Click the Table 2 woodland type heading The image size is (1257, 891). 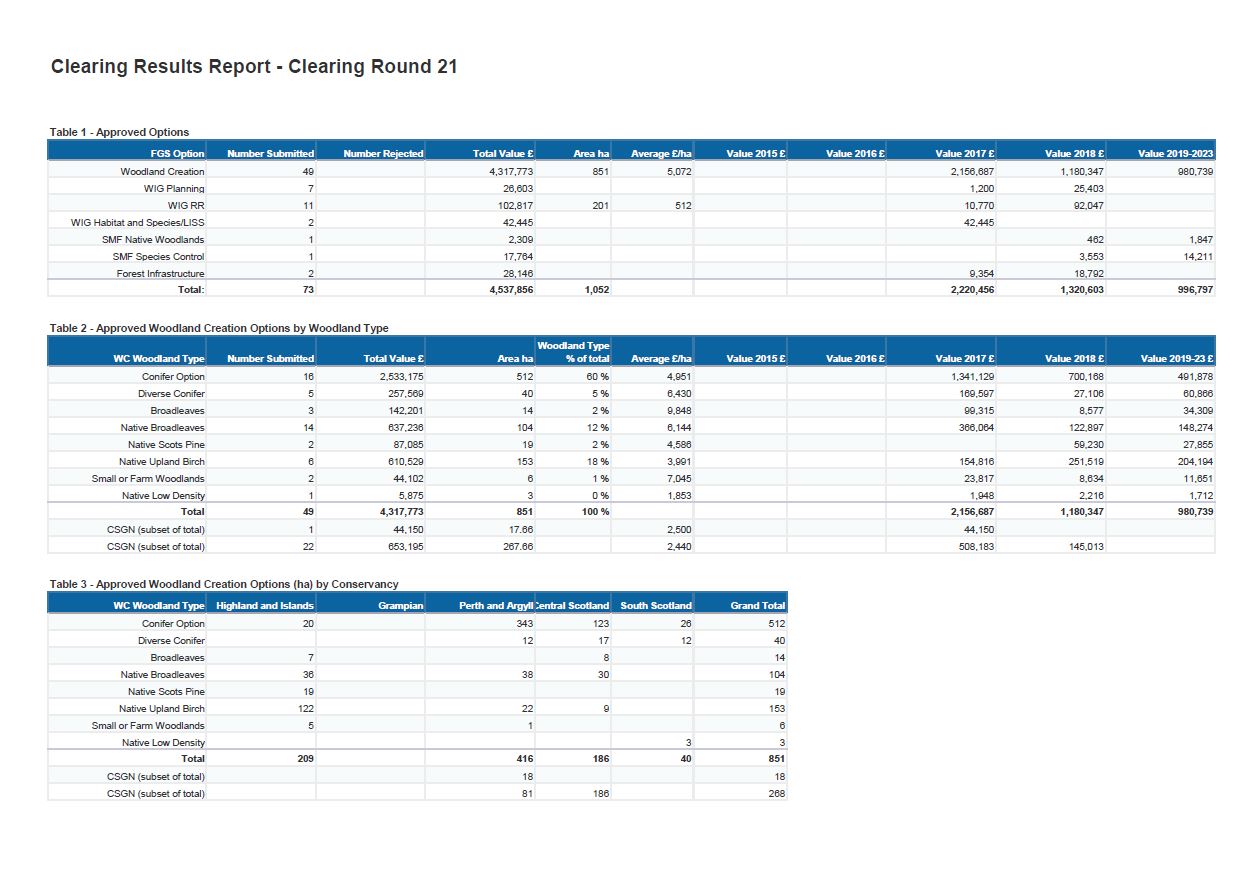point(219,328)
